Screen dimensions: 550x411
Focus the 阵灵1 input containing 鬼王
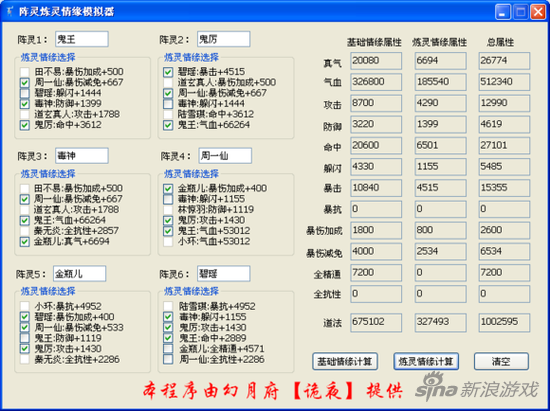[x=82, y=39]
